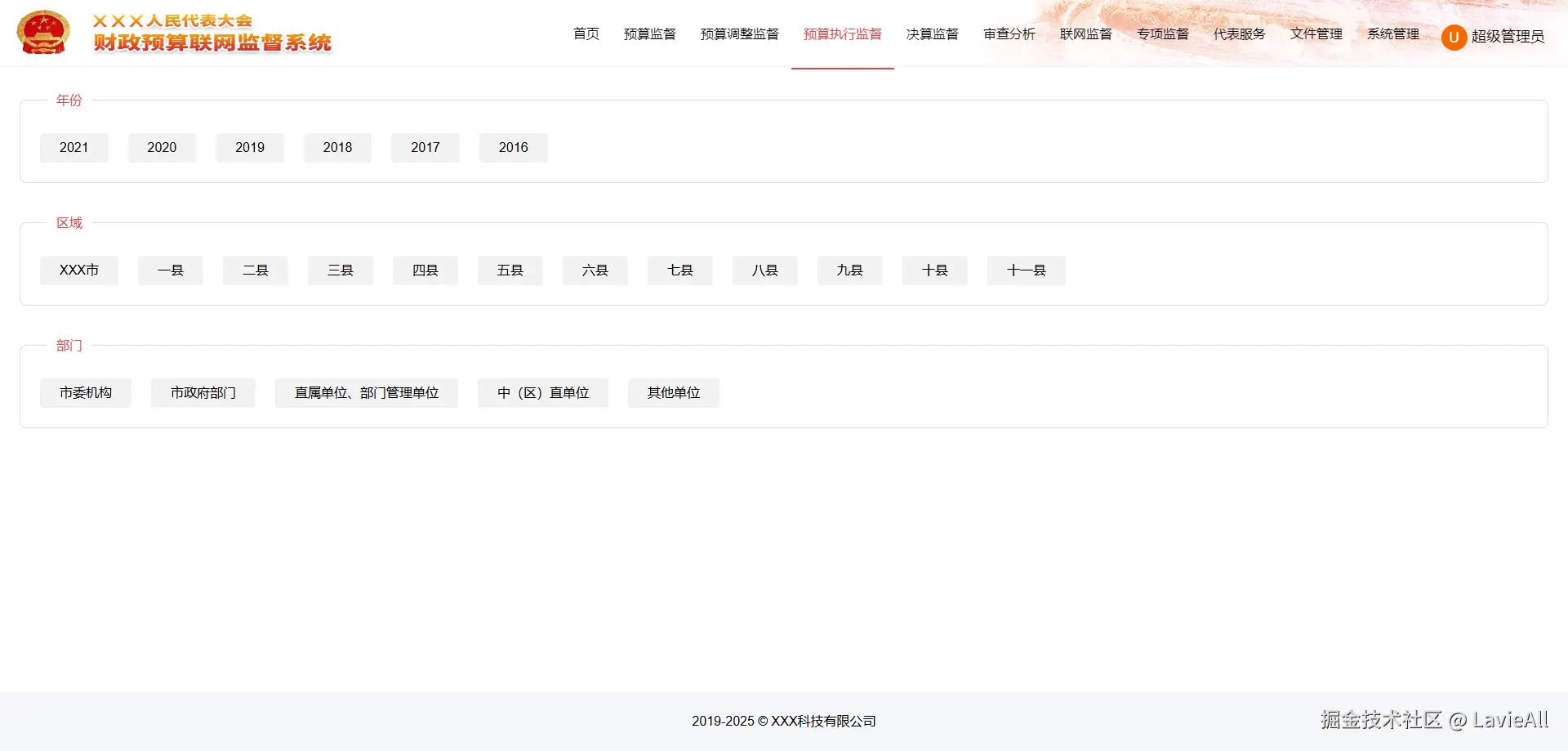The width and height of the screenshot is (1568, 751).
Task: Open the 专项监督 menu
Action: [1162, 34]
